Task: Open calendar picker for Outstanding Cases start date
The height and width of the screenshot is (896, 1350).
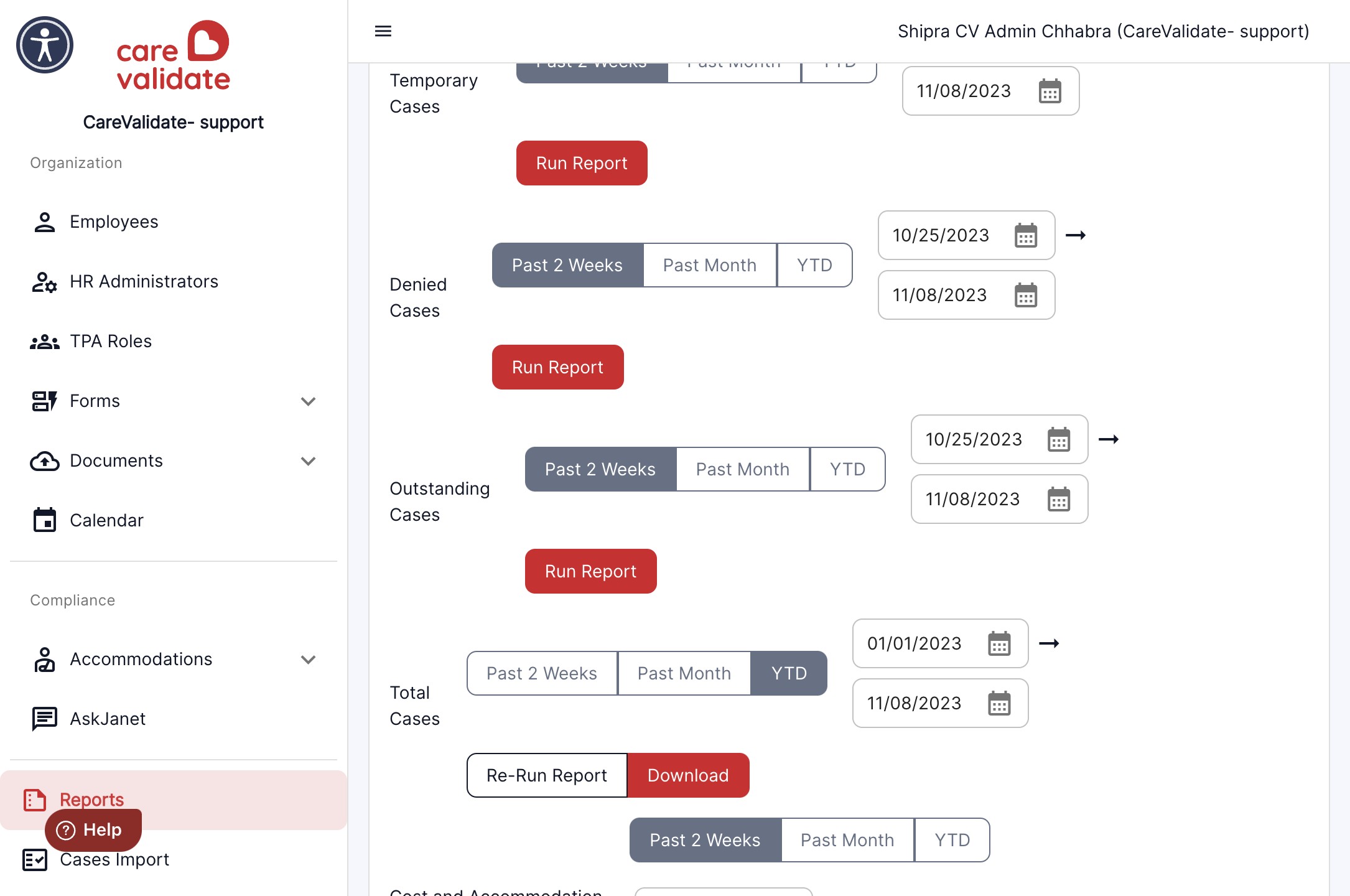Action: tap(1059, 440)
